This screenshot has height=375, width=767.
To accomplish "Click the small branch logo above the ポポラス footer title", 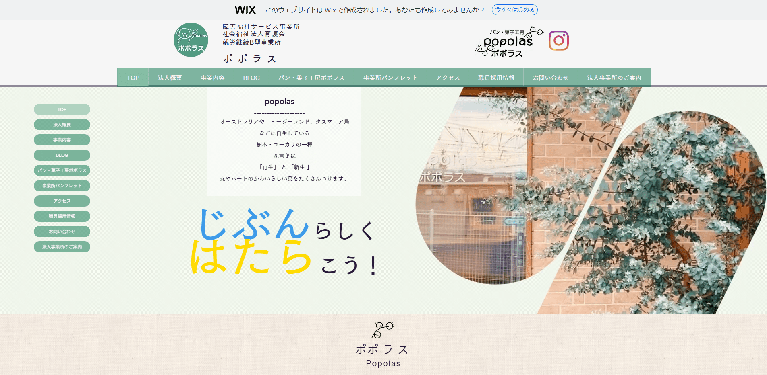I will (382, 330).
